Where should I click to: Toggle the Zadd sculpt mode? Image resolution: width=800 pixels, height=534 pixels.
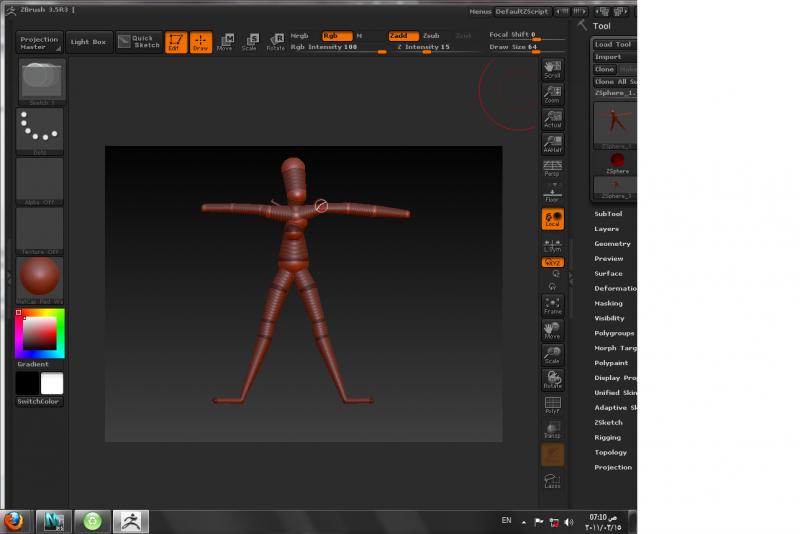tap(403, 35)
